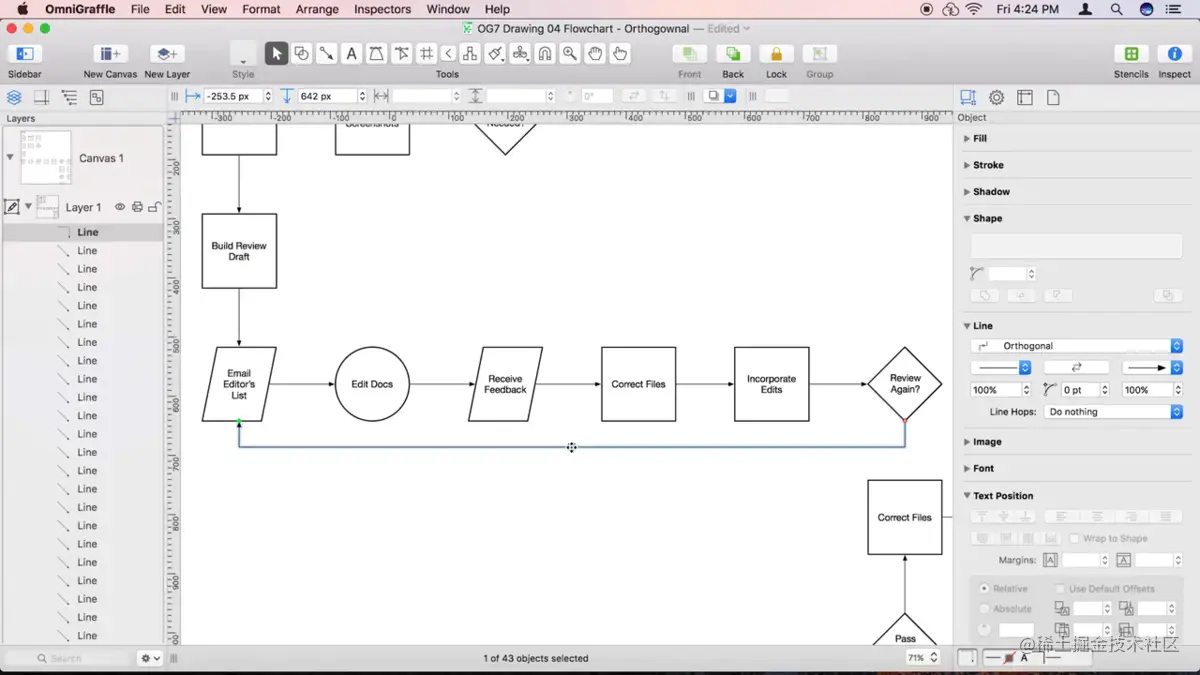The width and height of the screenshot is (1200, 675).
Task: Select the Zoom magnifier tool
Action: point(570,54)
